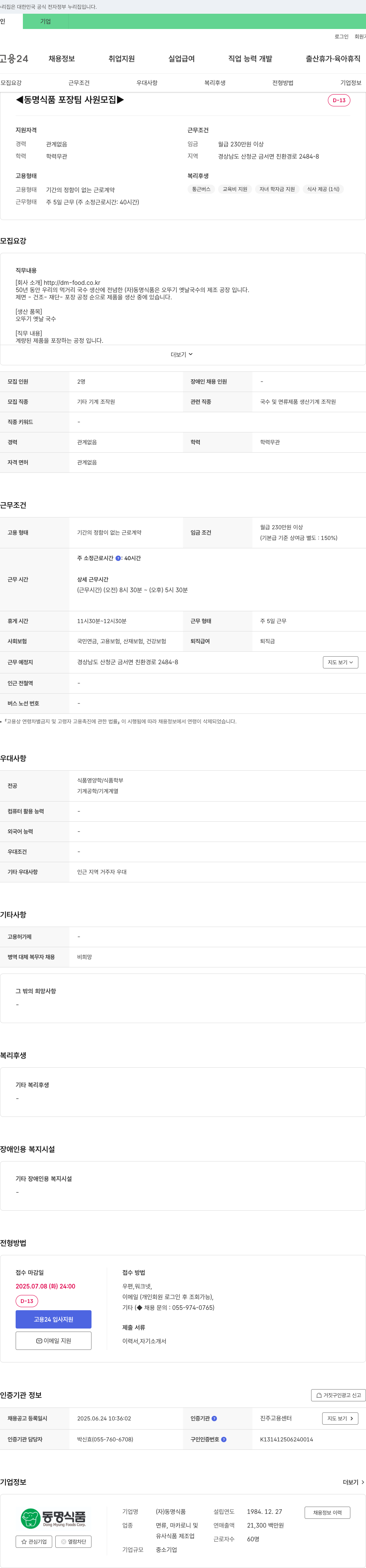Click the job title 동명식품 포장팀 사원모집
366x1568 pixels.
69,100
